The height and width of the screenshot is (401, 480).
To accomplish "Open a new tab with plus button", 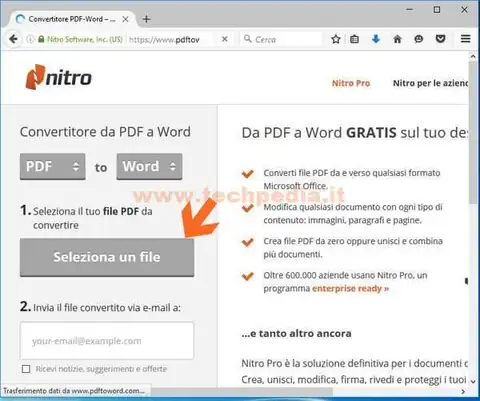I will [146, 19].
